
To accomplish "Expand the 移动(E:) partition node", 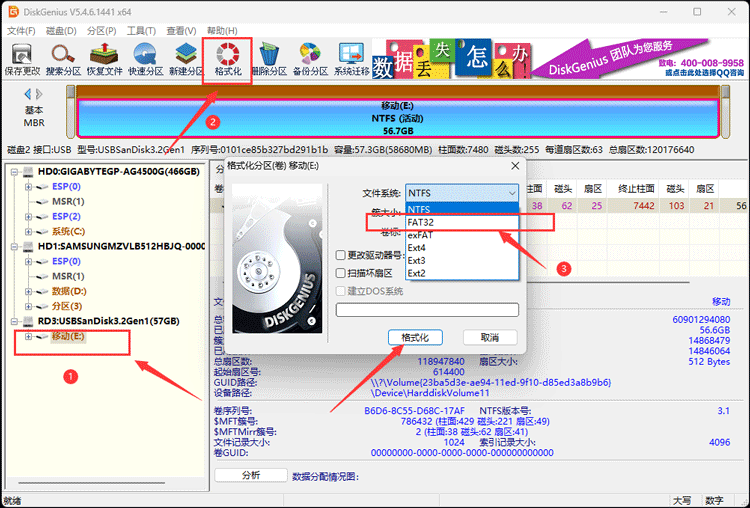I will coord(28,336).
